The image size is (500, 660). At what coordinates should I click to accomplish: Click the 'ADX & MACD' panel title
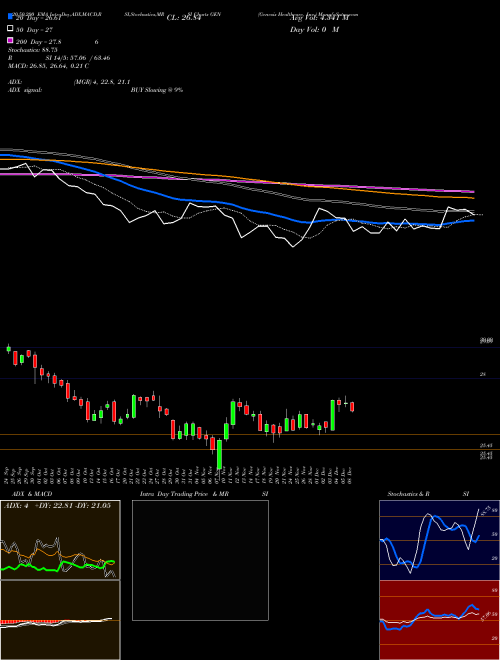(x=32, y=494)
